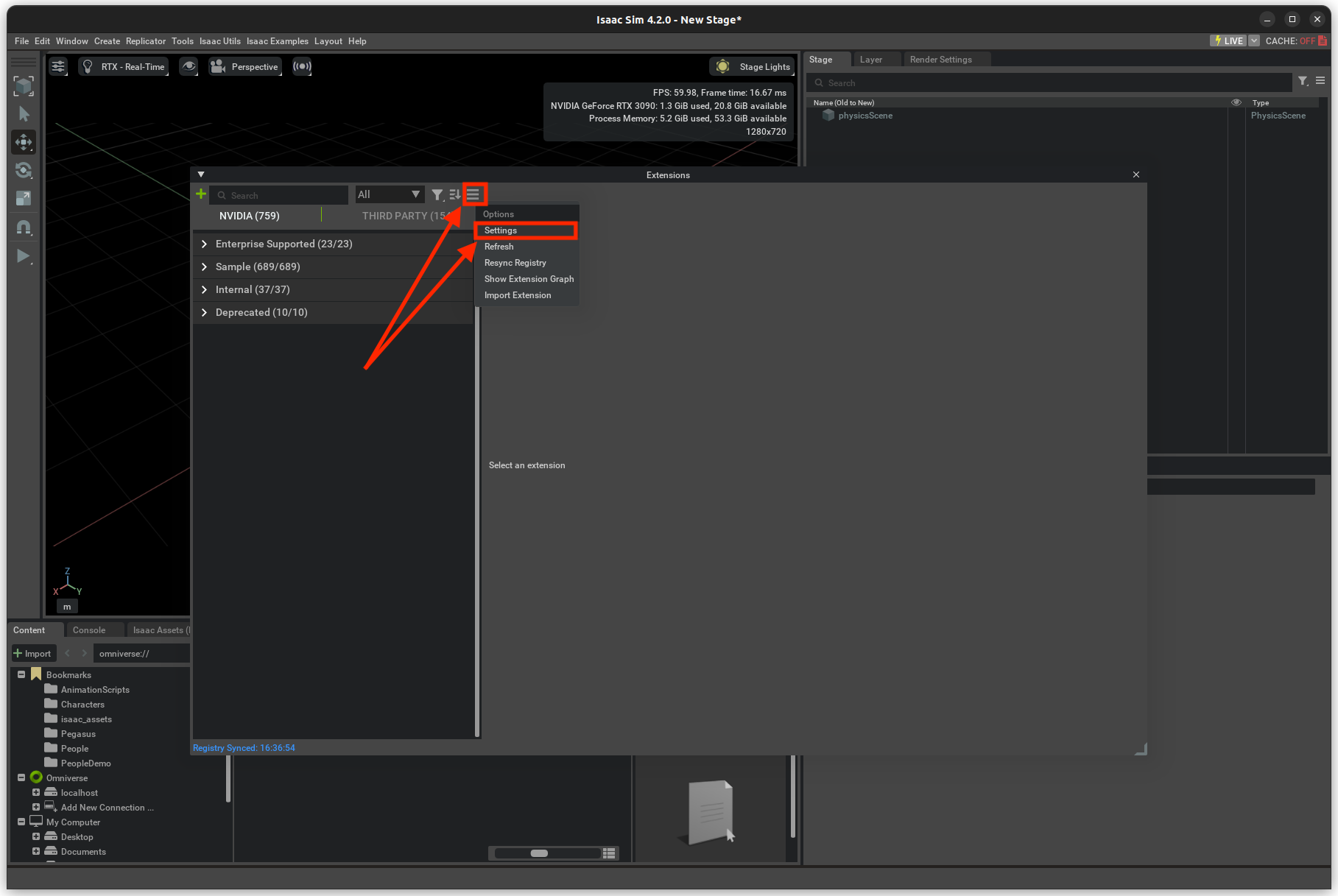
Task: Click the filter funnel icon in Extensions
Action: point(438,194)
